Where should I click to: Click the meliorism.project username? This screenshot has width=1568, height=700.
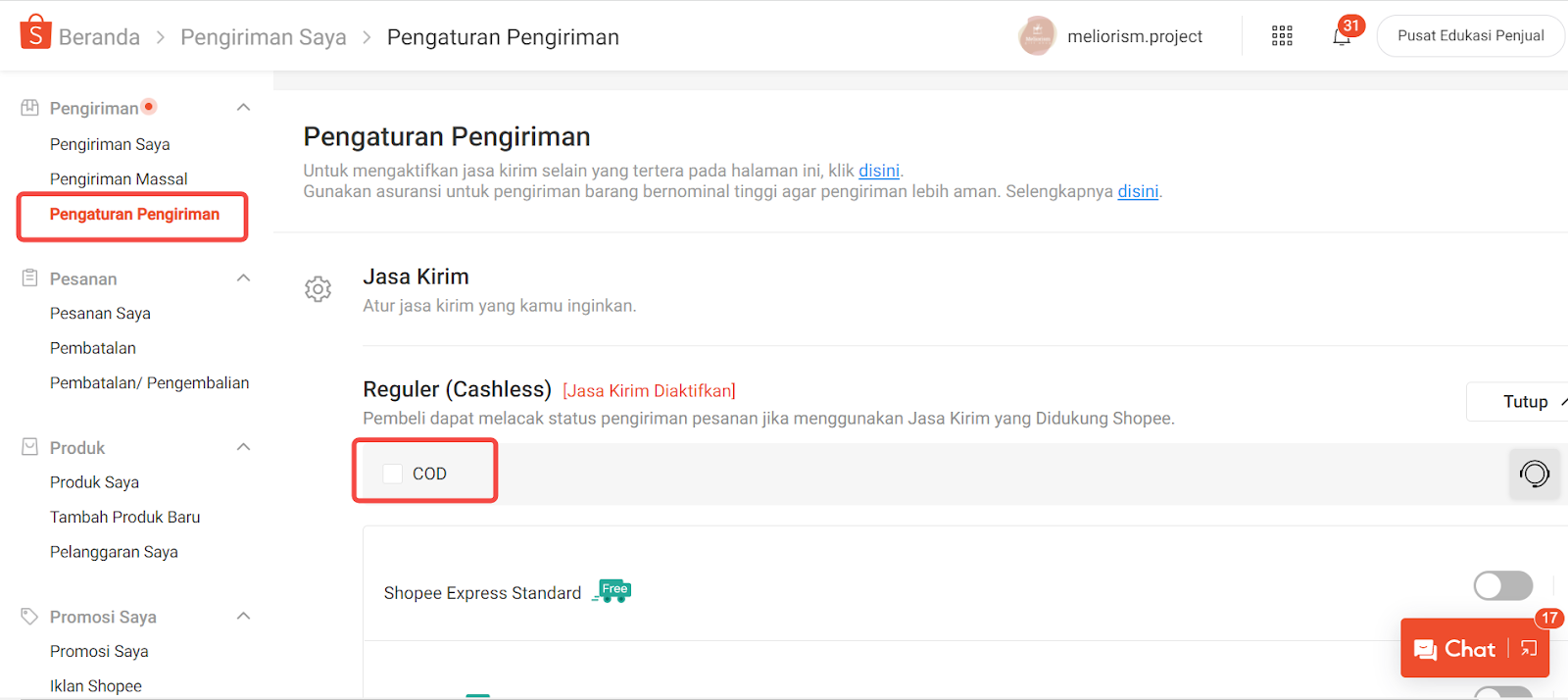click(x=1135, y=36)
